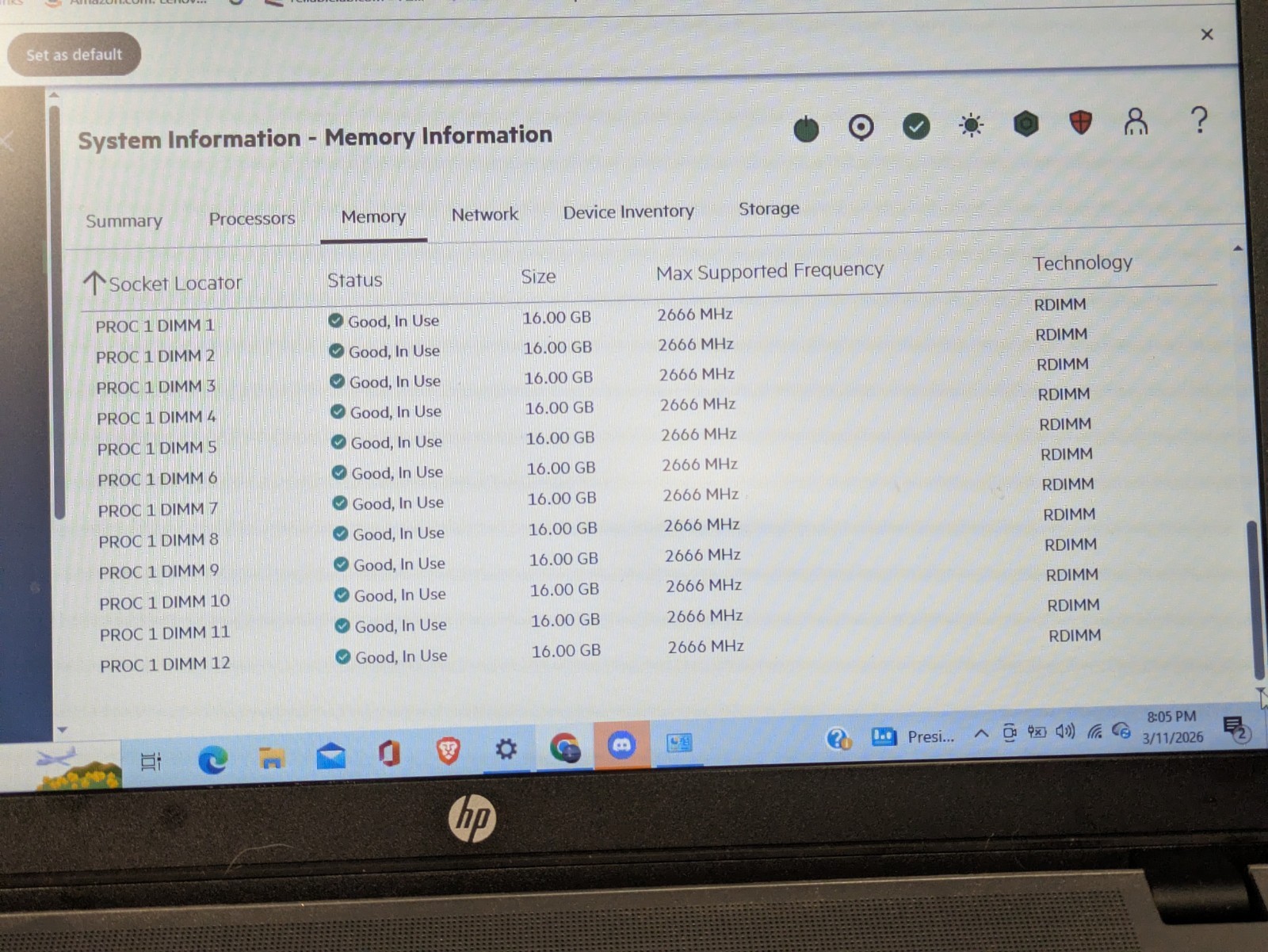Viewport: 1268px width, 952px height.
Task: Open the question mark help icon
Action: [x=1199, y=120]
